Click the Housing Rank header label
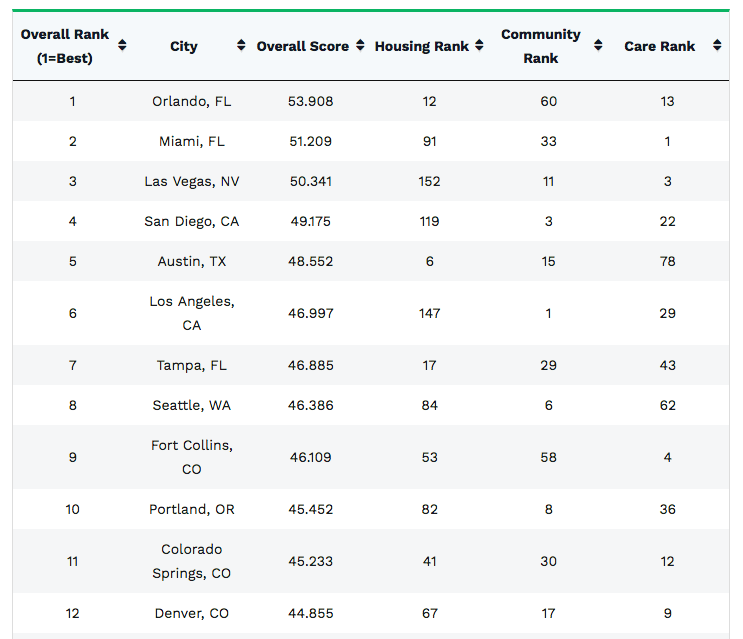This screenshot has height=639, width=743. click(422, 46)
